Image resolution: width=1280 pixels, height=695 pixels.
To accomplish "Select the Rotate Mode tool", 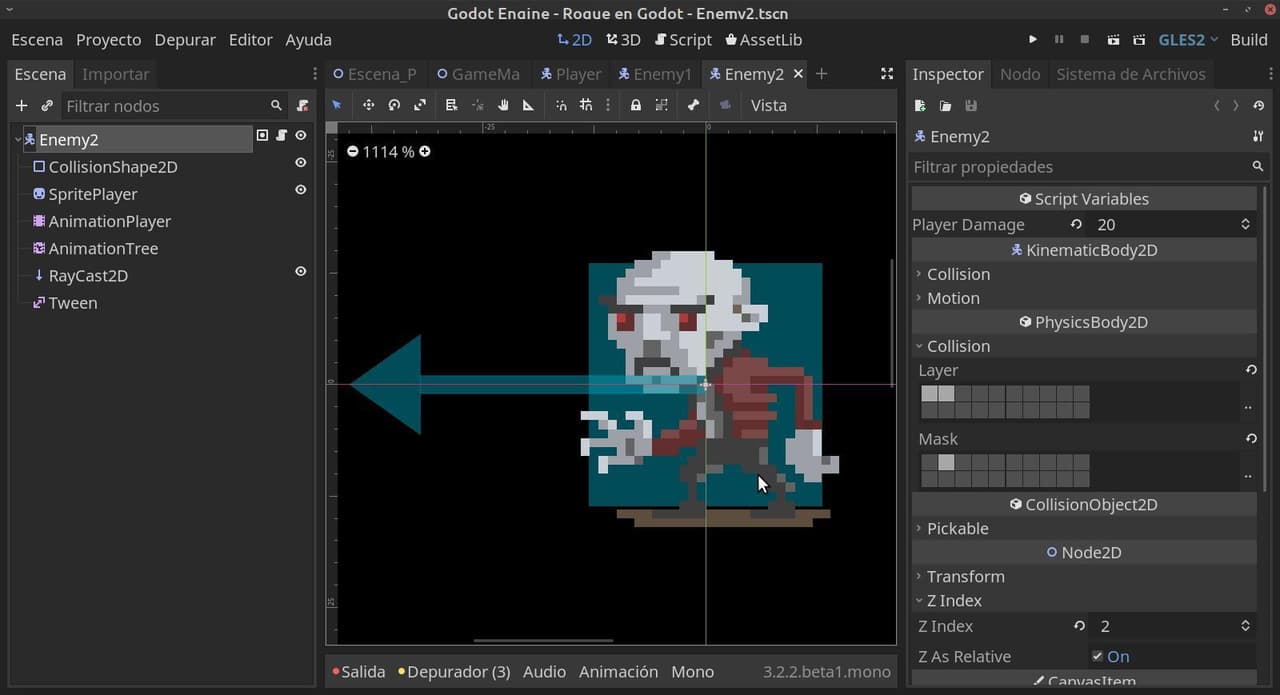I will coord(394,105).
